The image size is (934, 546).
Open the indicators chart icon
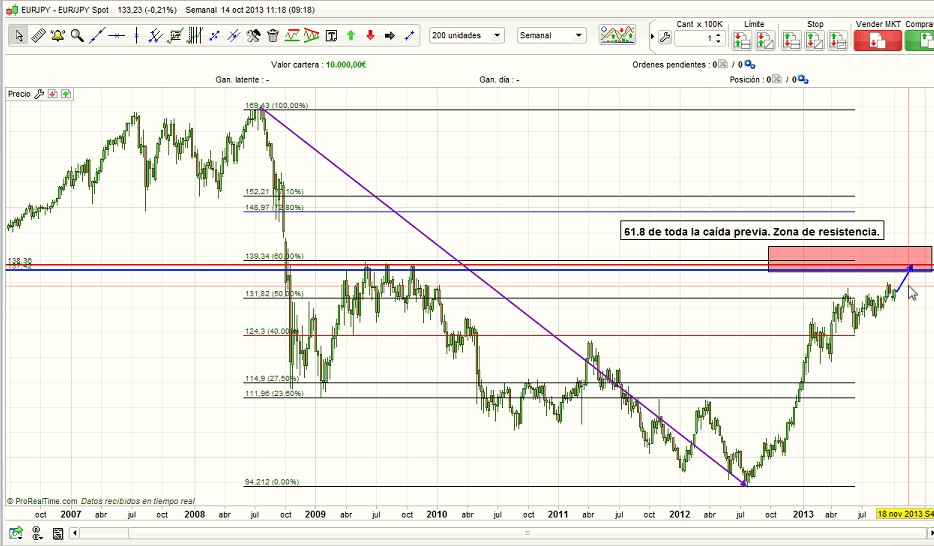coord(617,35)
